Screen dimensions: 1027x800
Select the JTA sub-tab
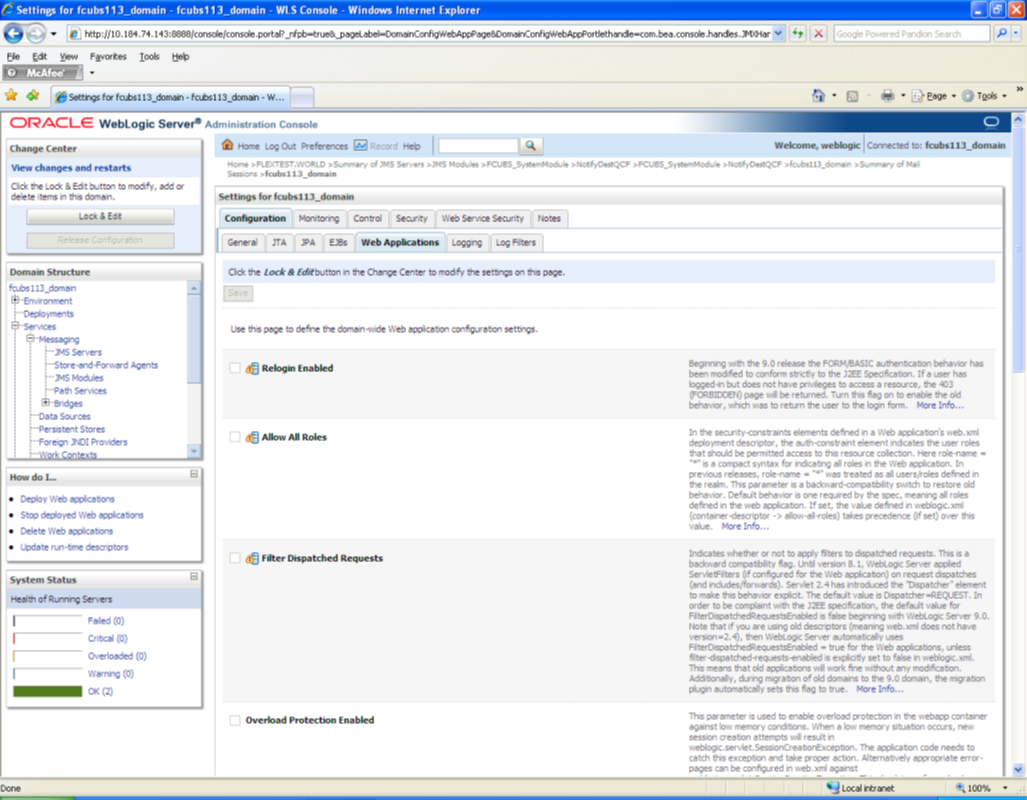(x=279, y=242)
